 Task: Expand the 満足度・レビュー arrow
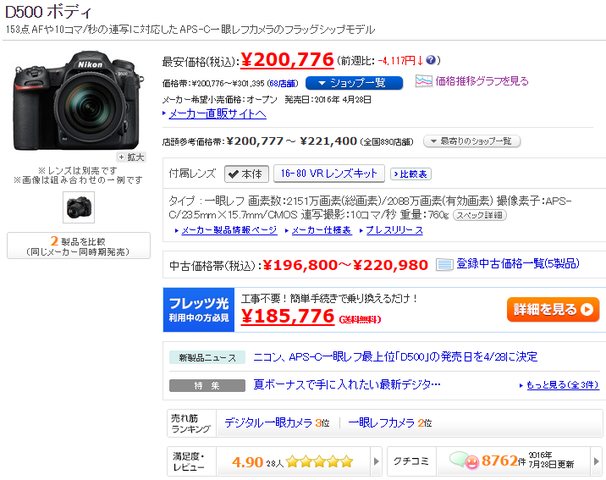click(x=376, y=461)
